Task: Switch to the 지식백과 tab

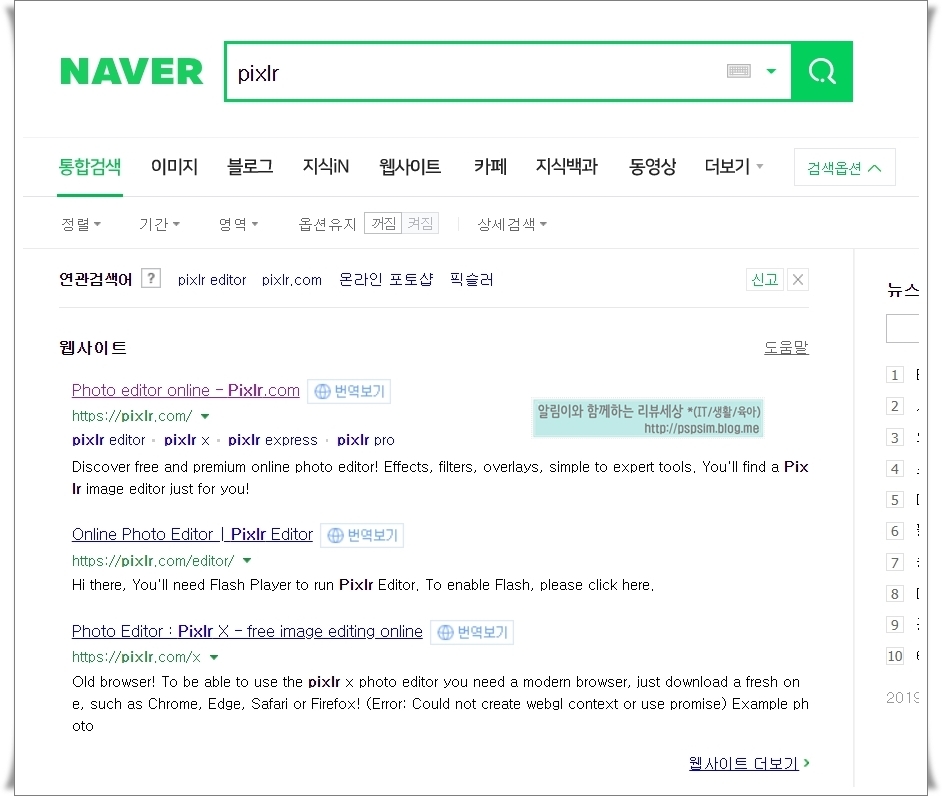Action: pyautogui.click(x=567, y=166)
